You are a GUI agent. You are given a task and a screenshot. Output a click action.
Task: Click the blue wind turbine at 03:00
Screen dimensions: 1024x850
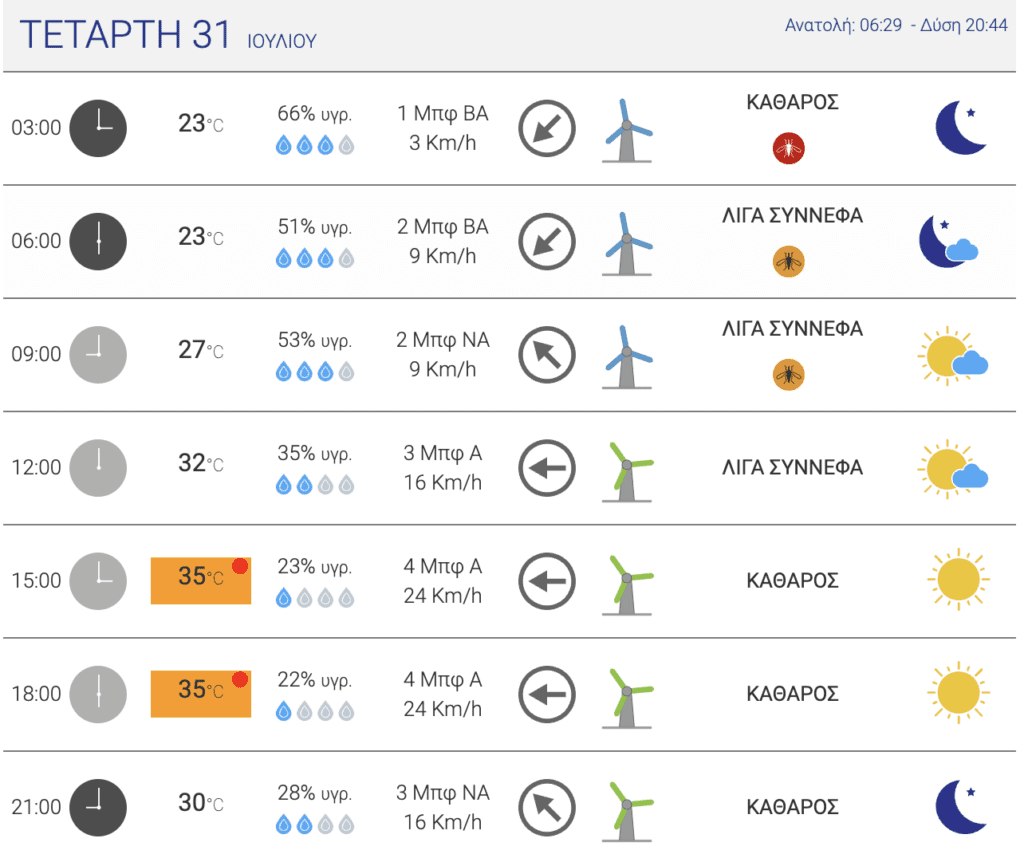(627, 131)
